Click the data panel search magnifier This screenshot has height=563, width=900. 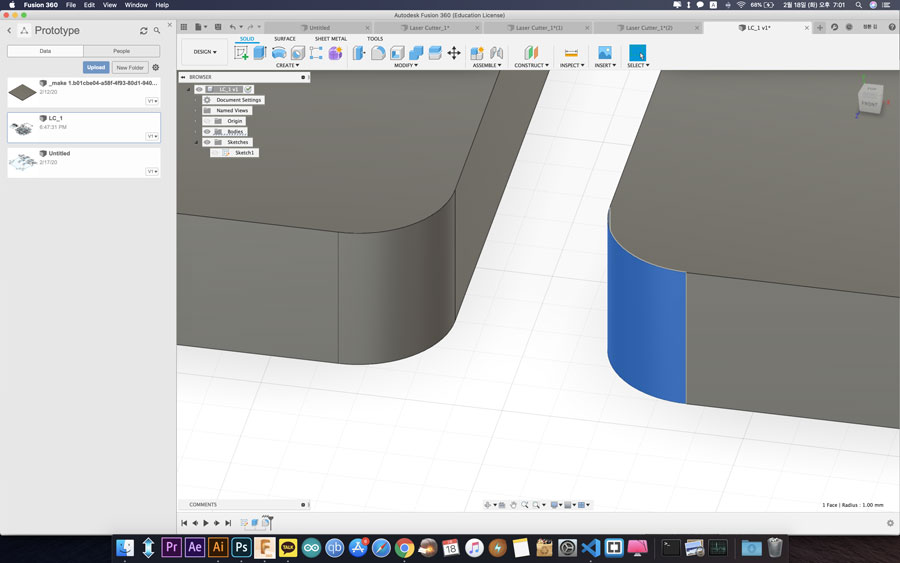click(157, 31)
